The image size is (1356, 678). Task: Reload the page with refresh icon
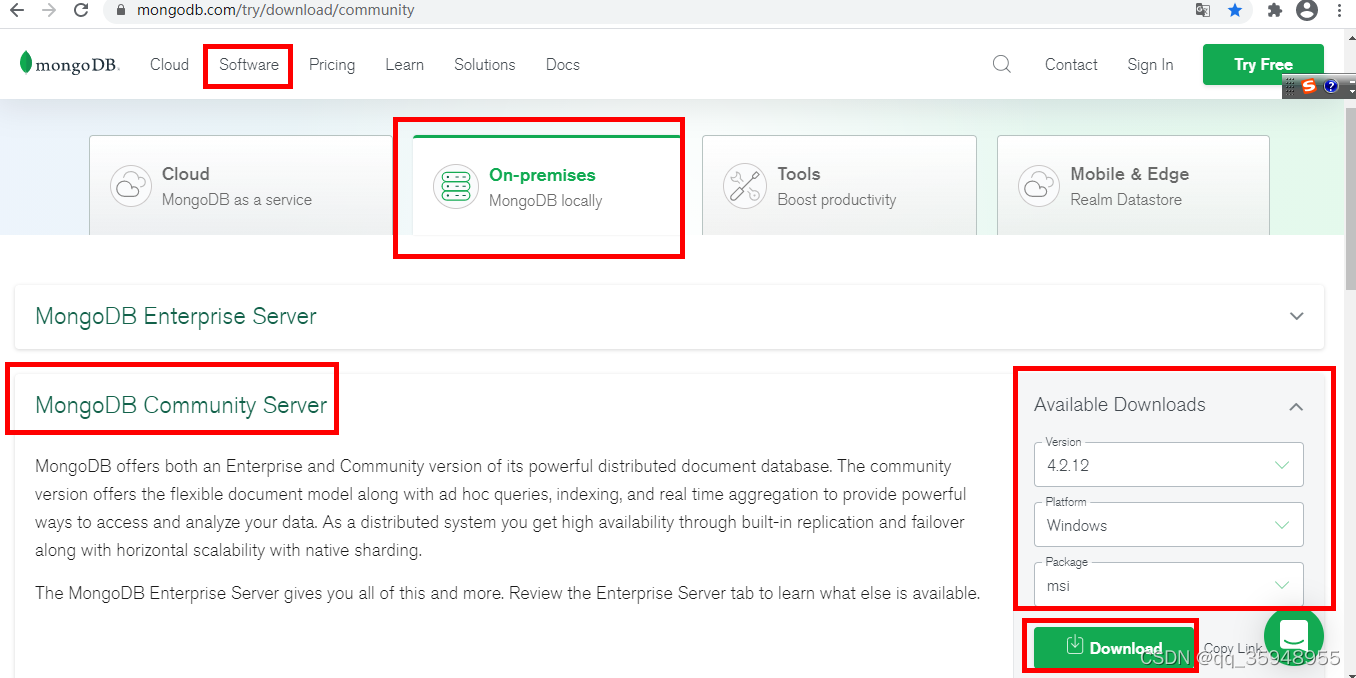[x=81, y=10]
